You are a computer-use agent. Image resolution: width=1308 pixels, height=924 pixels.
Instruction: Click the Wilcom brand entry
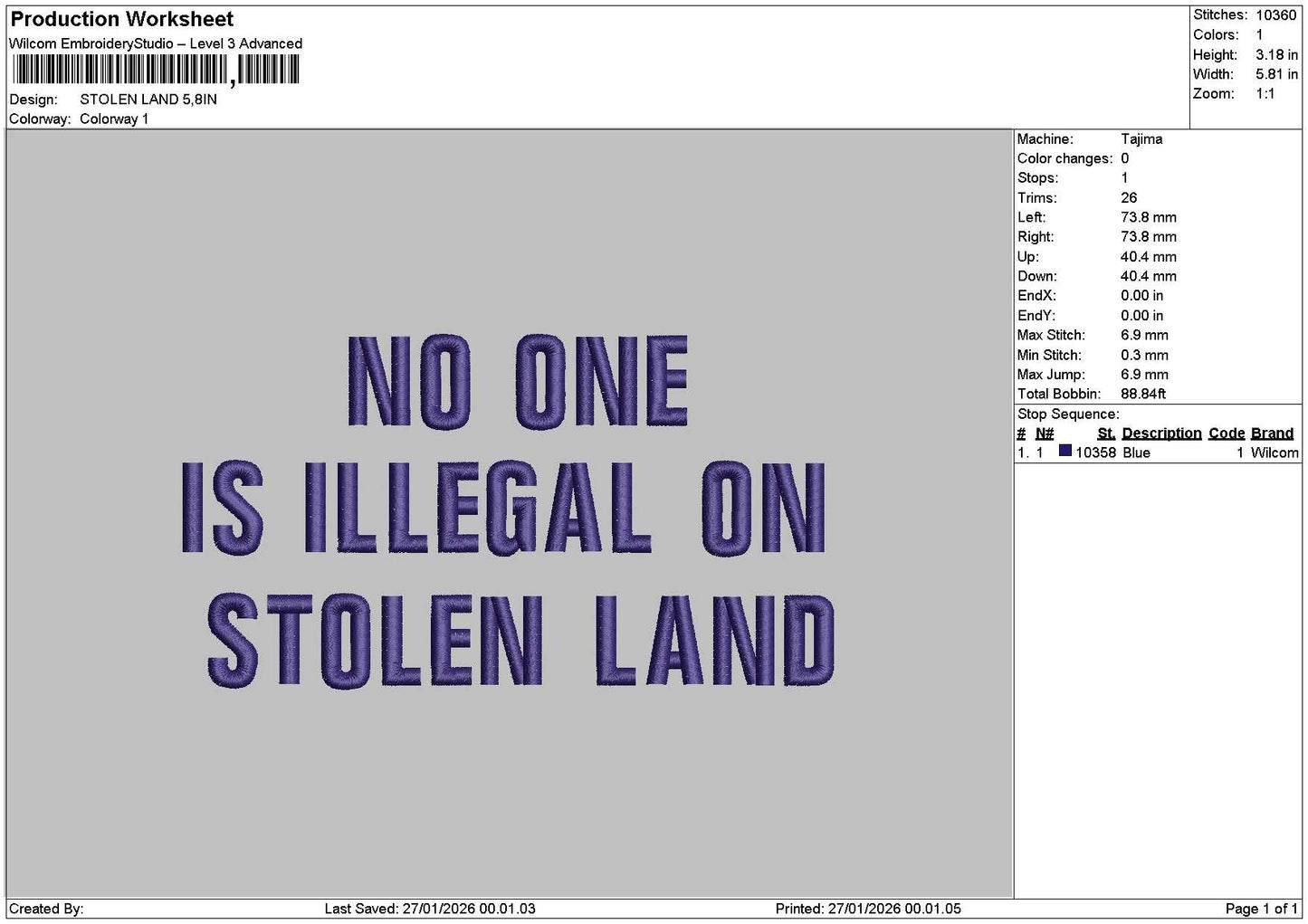(1275, 452)
